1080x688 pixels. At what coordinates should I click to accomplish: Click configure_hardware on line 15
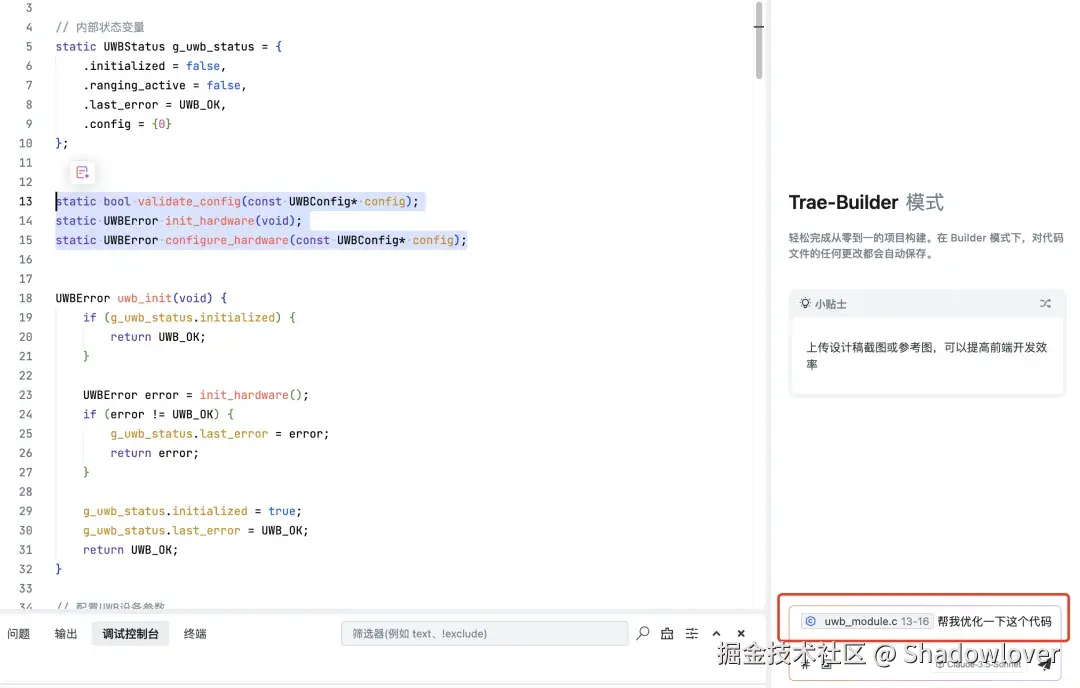[x=227, y=240]
